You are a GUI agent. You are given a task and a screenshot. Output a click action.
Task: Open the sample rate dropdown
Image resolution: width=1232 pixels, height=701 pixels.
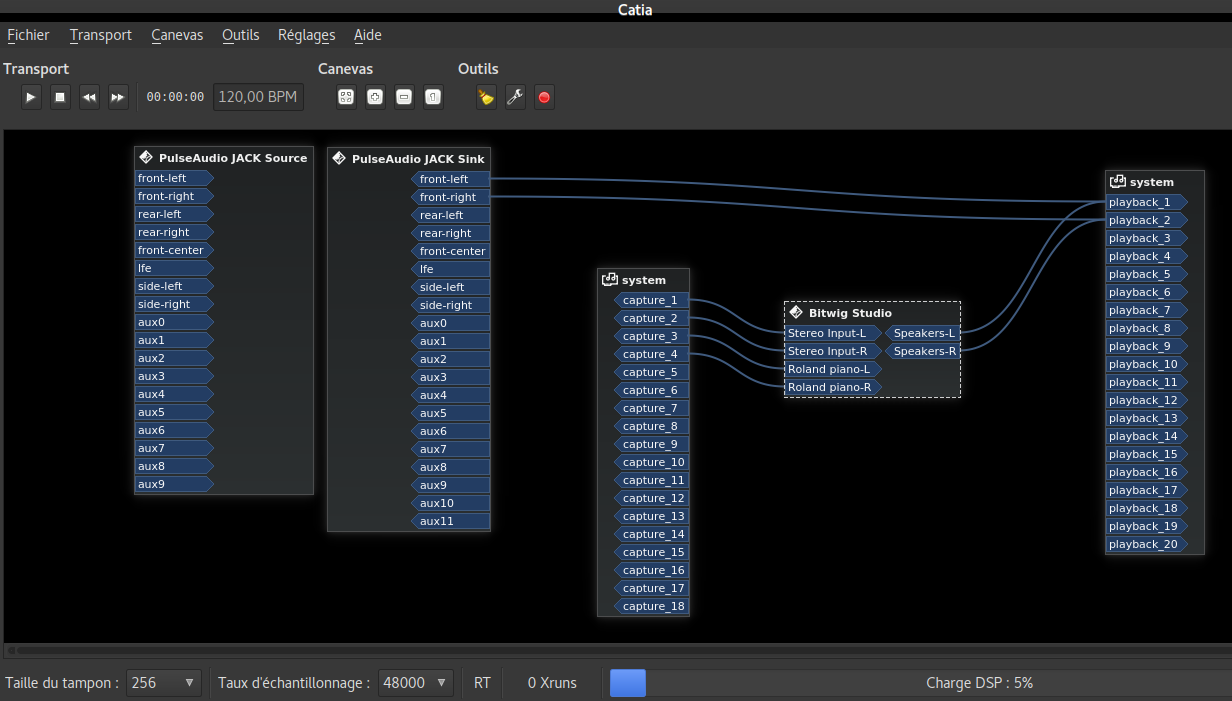[x=416, y=683]
